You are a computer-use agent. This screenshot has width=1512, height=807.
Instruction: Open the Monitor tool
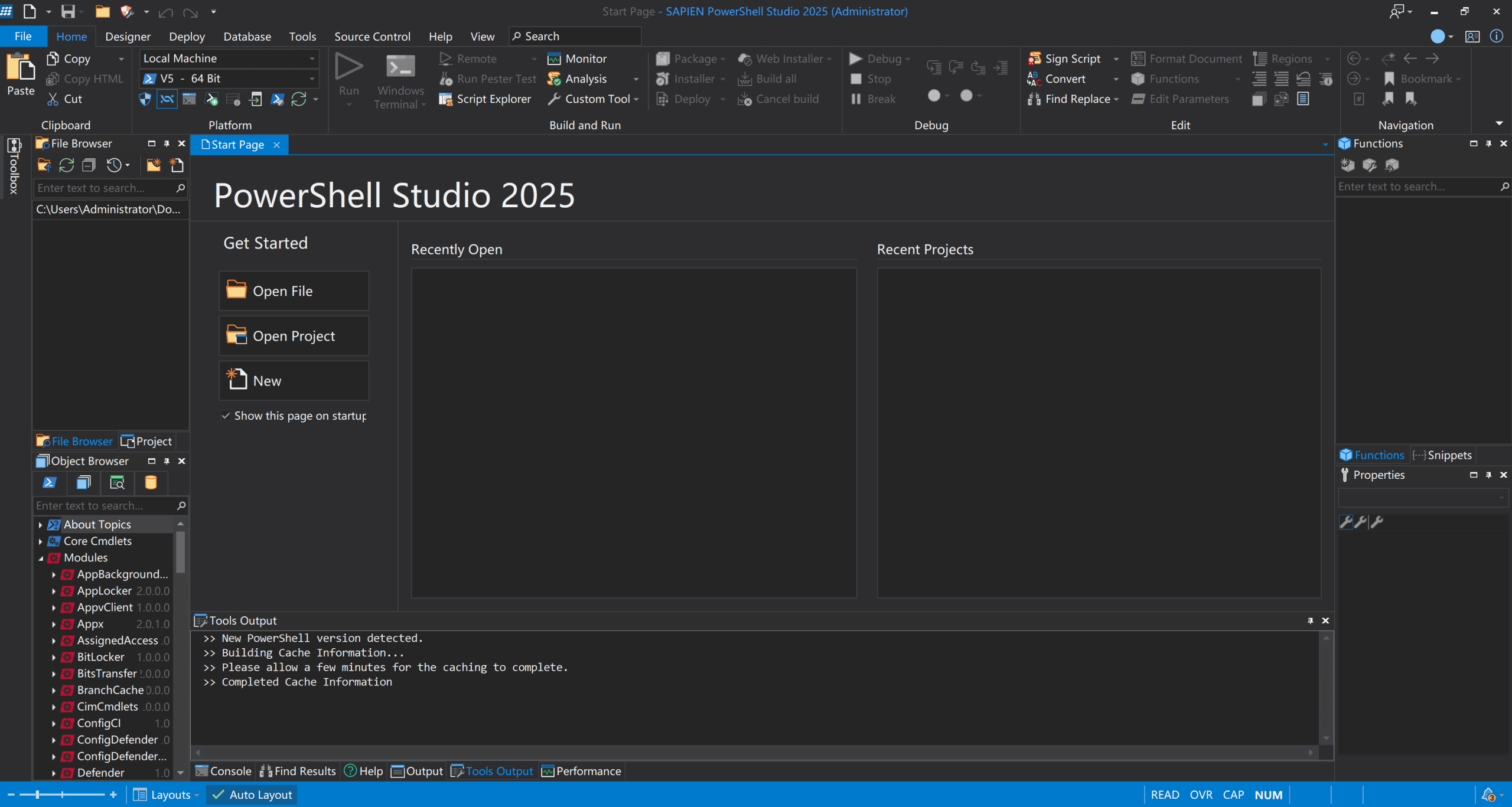pyautogui.click(x=577, y=58)
